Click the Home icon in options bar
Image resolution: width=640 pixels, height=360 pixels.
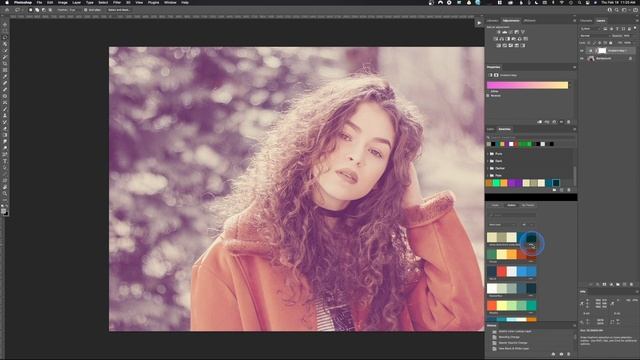7,10
